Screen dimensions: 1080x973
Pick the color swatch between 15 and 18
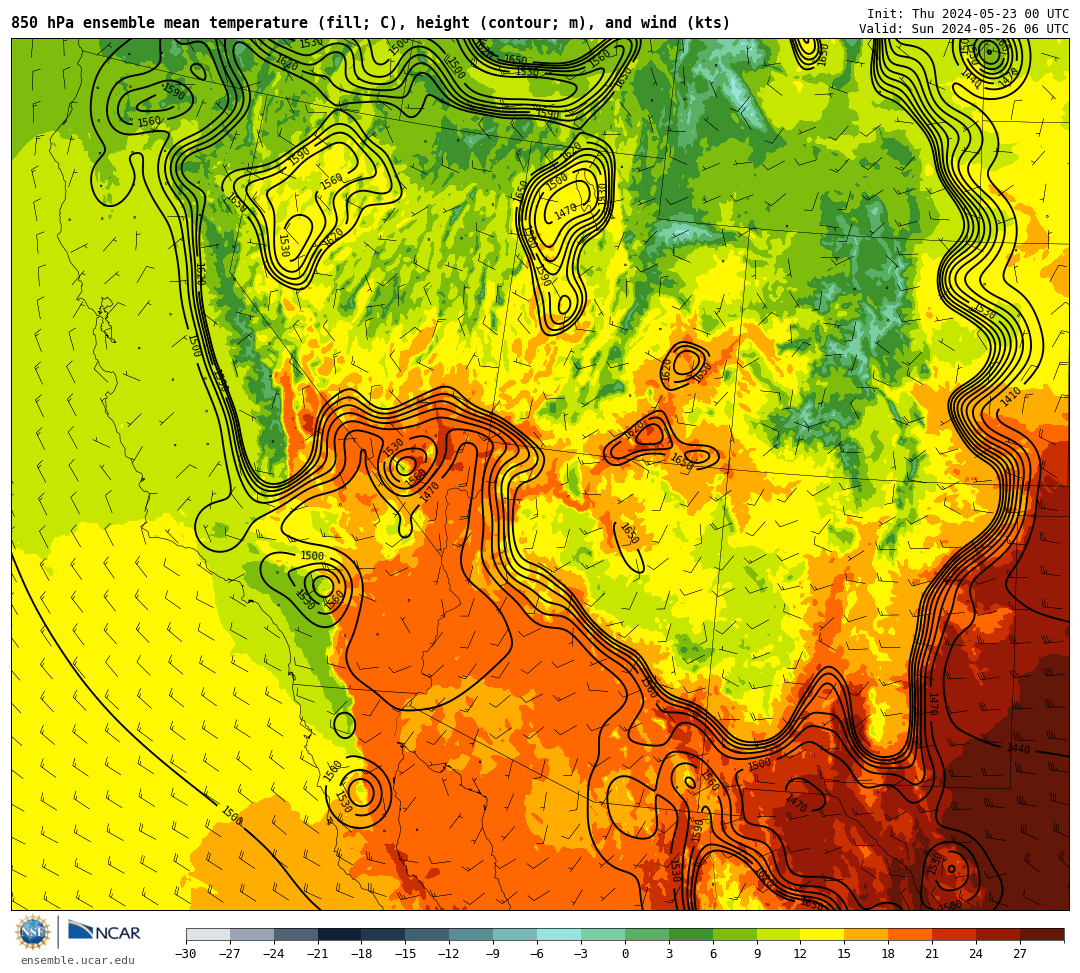tap(866, 934)
